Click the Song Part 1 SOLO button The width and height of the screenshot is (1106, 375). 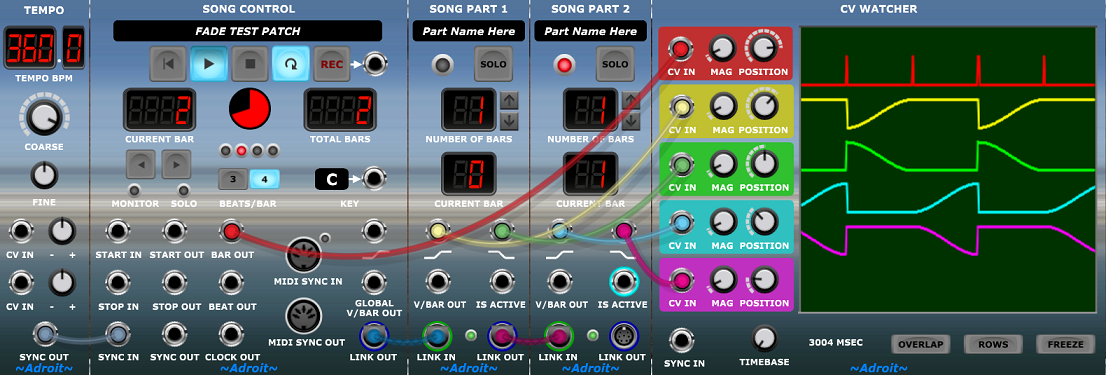pyautogui.click(x=493, y=64)
